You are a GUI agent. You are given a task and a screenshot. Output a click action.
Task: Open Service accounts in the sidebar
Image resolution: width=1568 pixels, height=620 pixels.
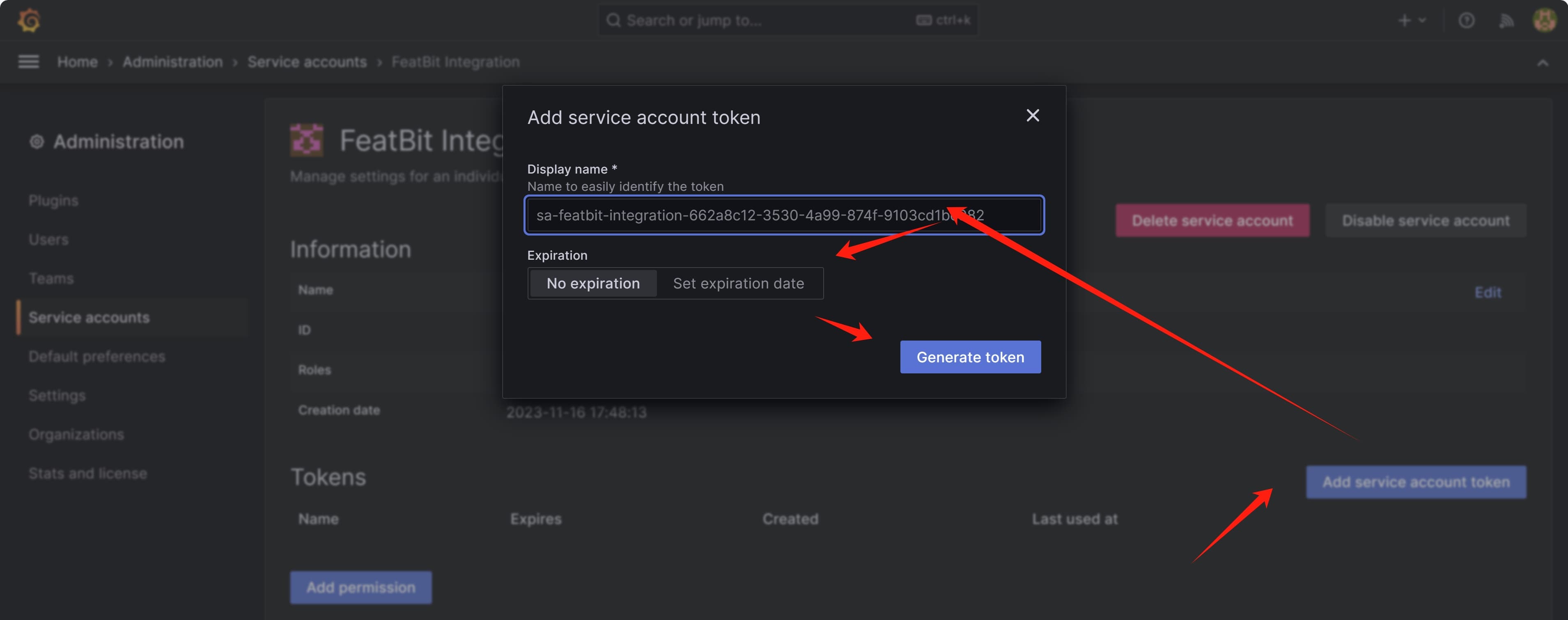pos(89,318)
